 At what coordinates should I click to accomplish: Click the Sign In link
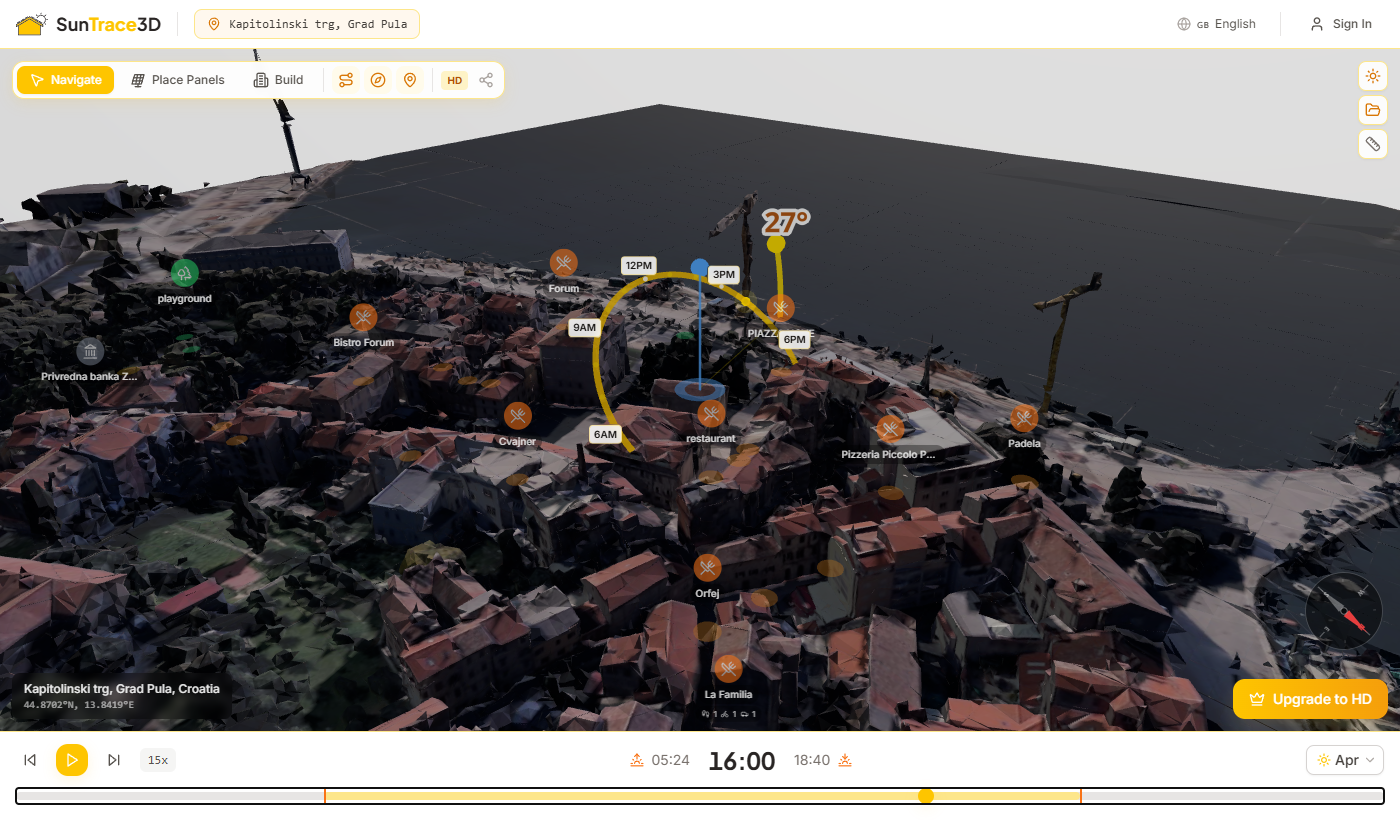point(1341,24)
